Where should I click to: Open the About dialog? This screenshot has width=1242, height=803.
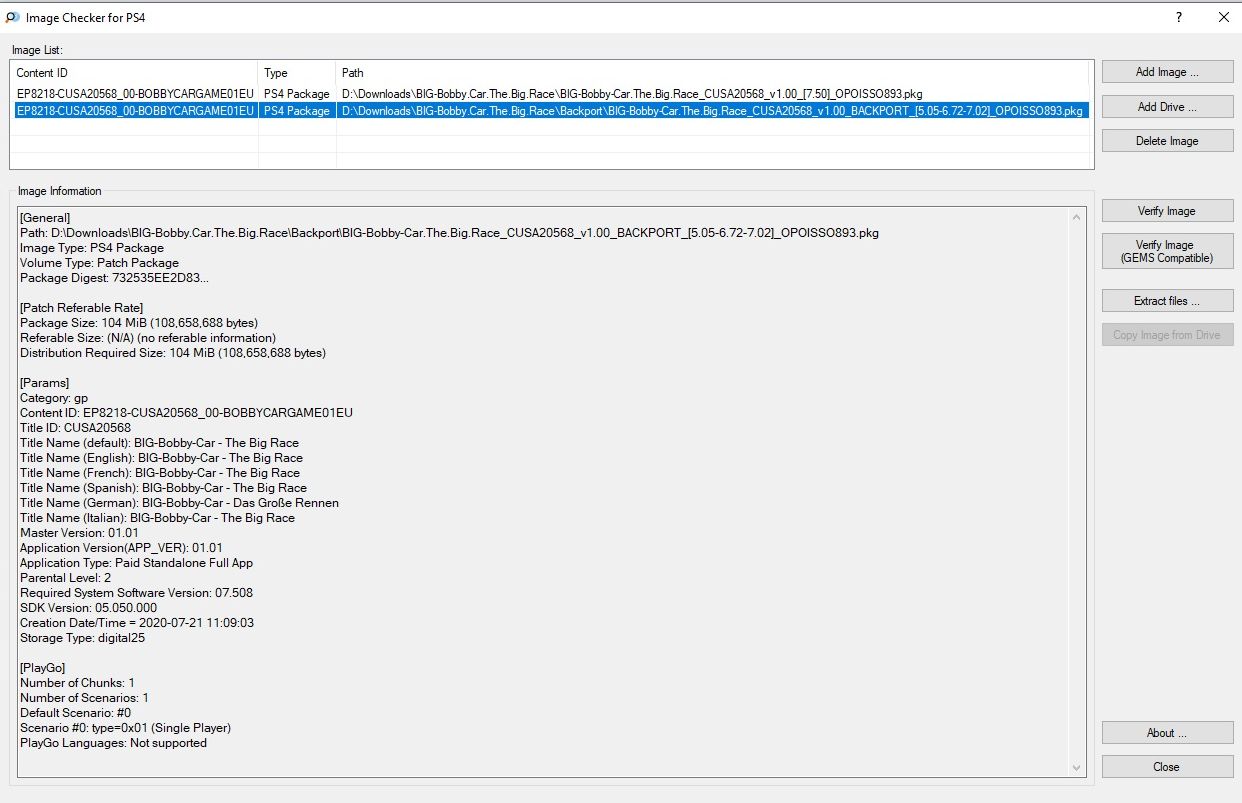[x=1167, y=733]
